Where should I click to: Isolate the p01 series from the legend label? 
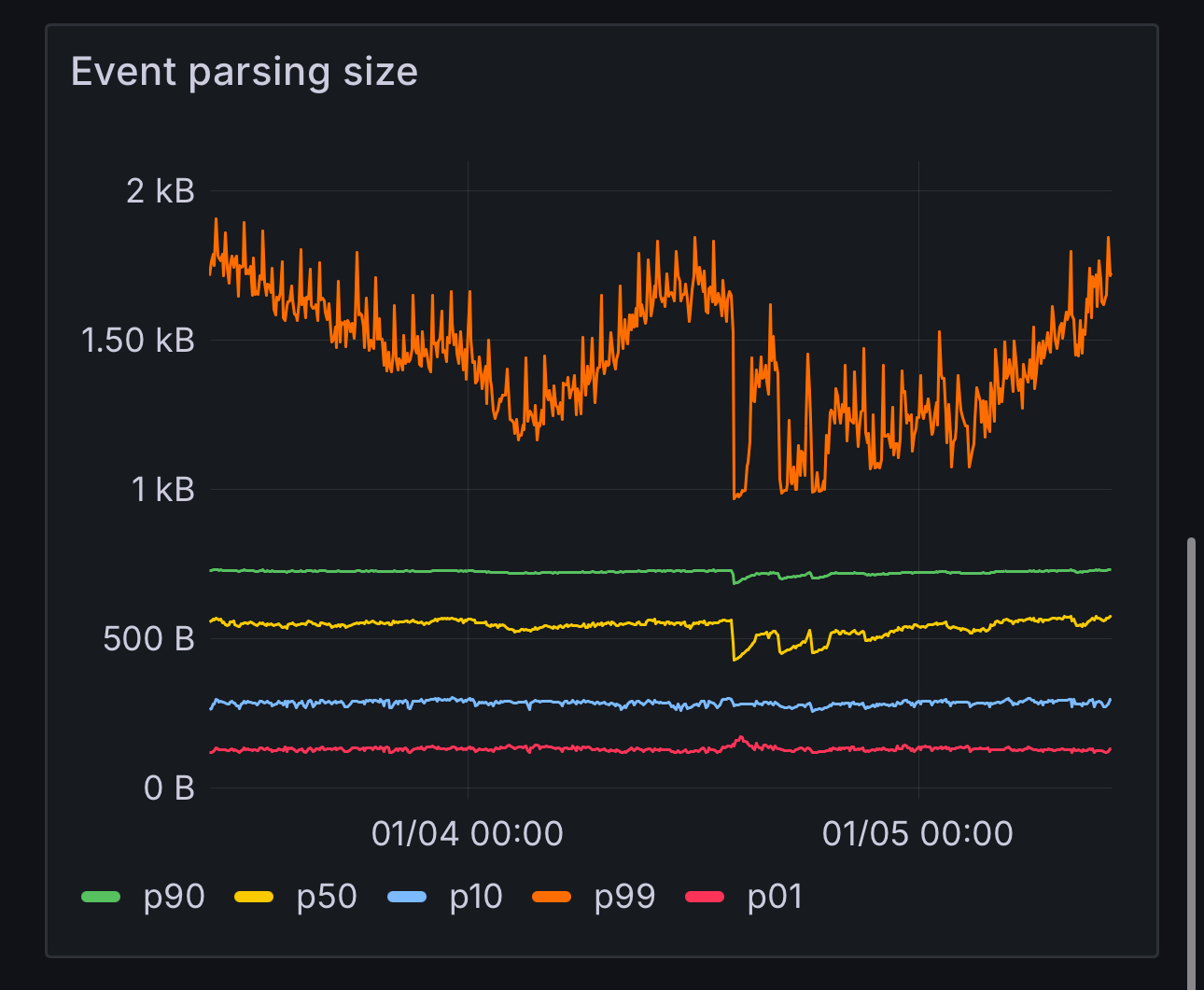775,897
